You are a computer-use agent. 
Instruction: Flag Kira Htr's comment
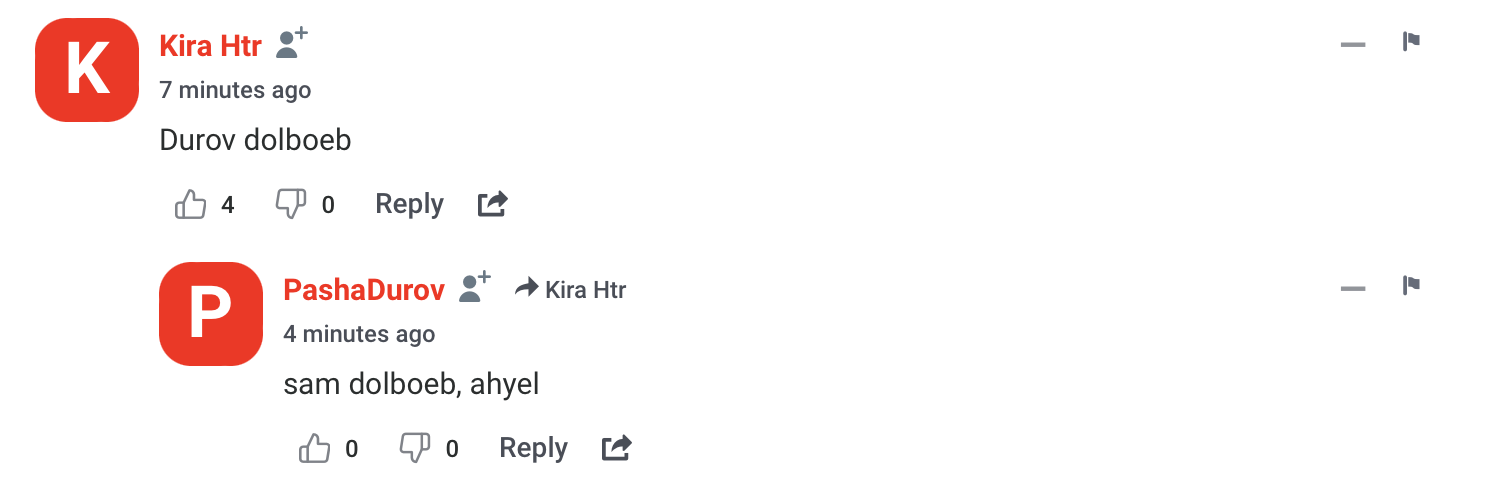pos(1411,42)
